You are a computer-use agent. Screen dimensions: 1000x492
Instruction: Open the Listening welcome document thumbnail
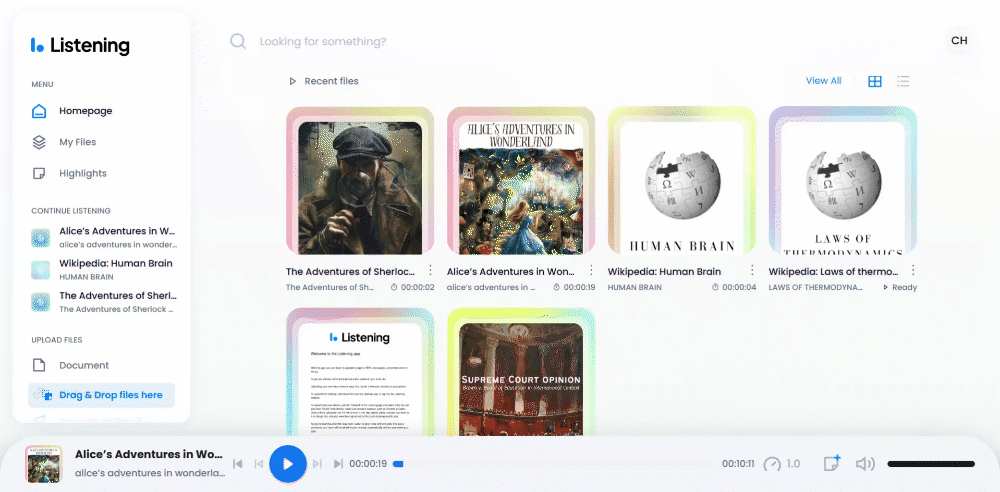(x=360, y=371)
